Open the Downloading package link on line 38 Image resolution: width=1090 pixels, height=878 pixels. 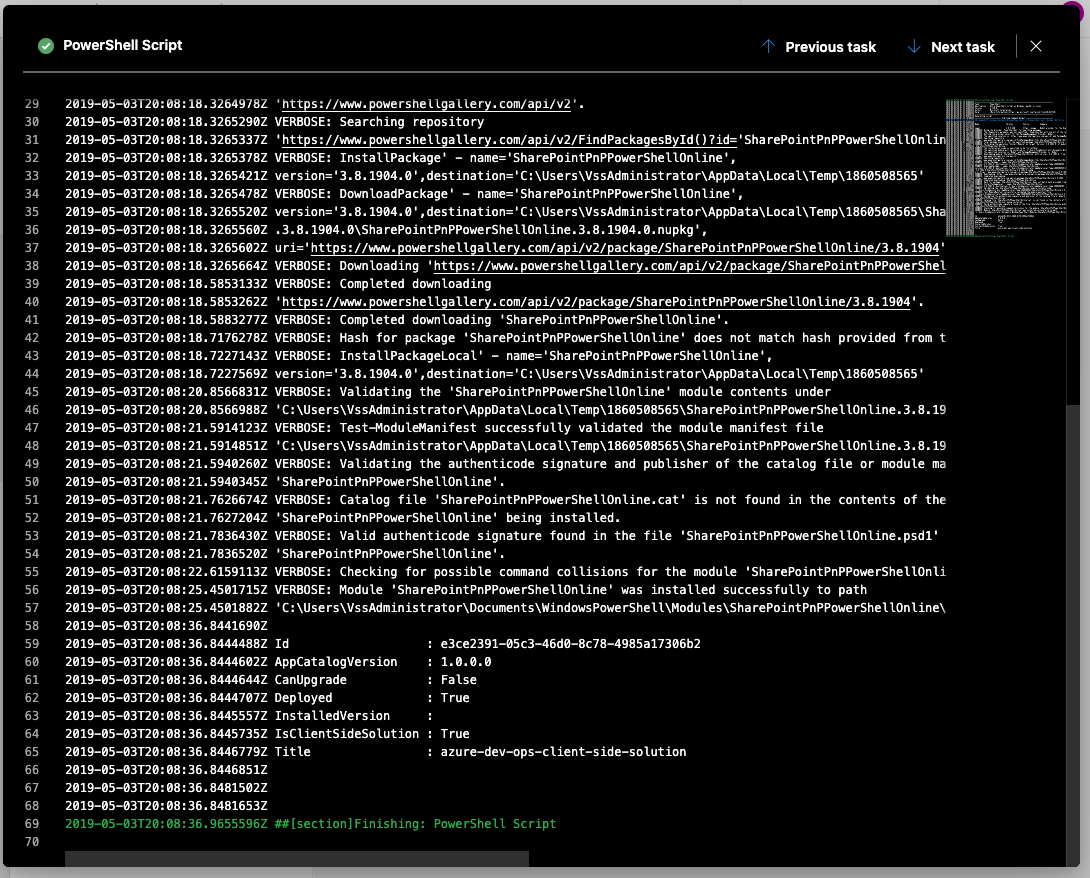688,266
